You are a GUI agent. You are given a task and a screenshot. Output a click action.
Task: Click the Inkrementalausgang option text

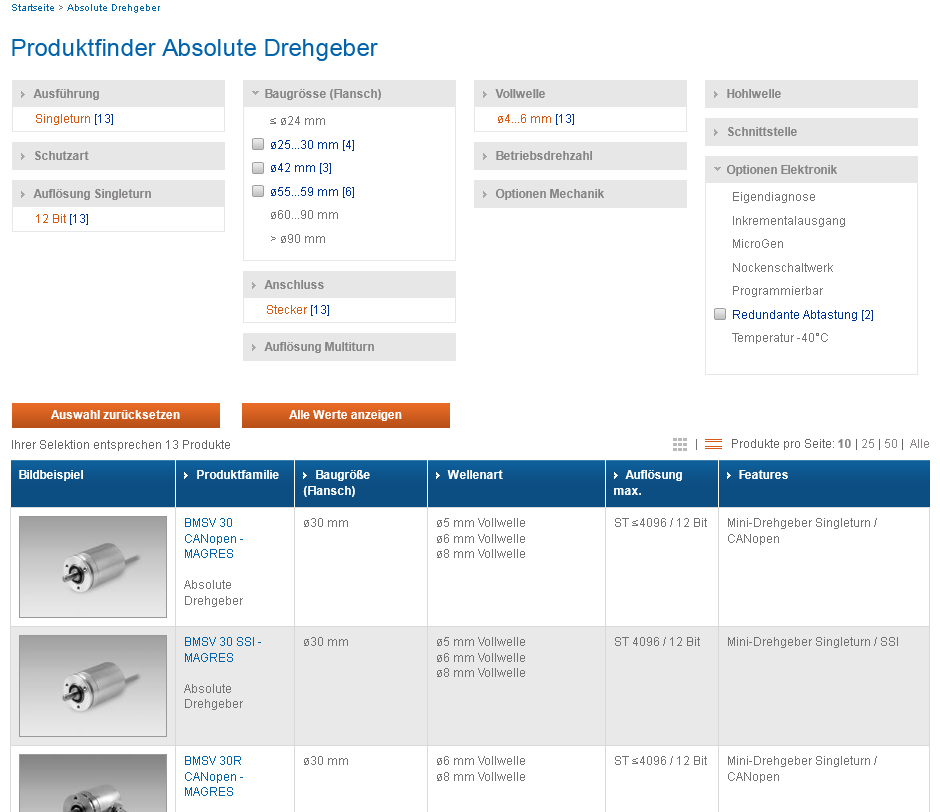pyautogui.click(x=788, y=221)
